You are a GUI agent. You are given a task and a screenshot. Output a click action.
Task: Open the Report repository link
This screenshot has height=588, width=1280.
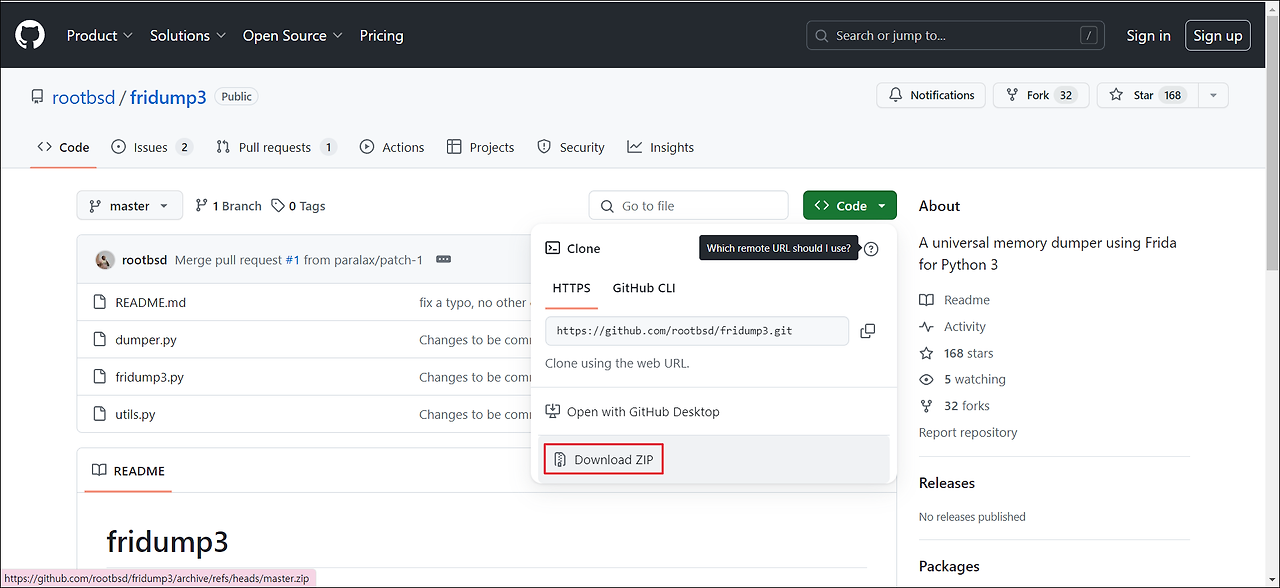click(x=968, y=433)
